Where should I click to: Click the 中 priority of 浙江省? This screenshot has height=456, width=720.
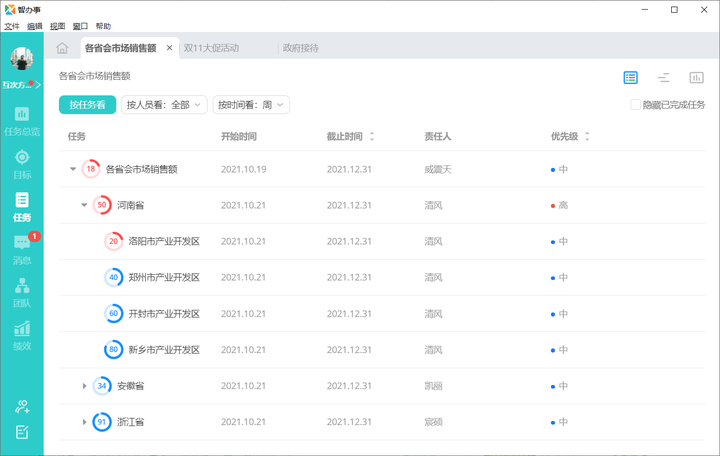559,422
